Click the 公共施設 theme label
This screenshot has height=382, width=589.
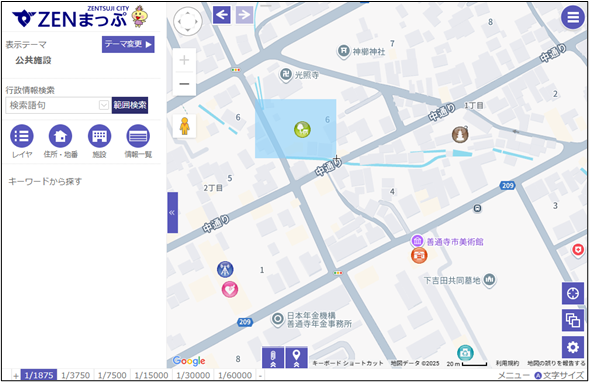pos(33,60)
